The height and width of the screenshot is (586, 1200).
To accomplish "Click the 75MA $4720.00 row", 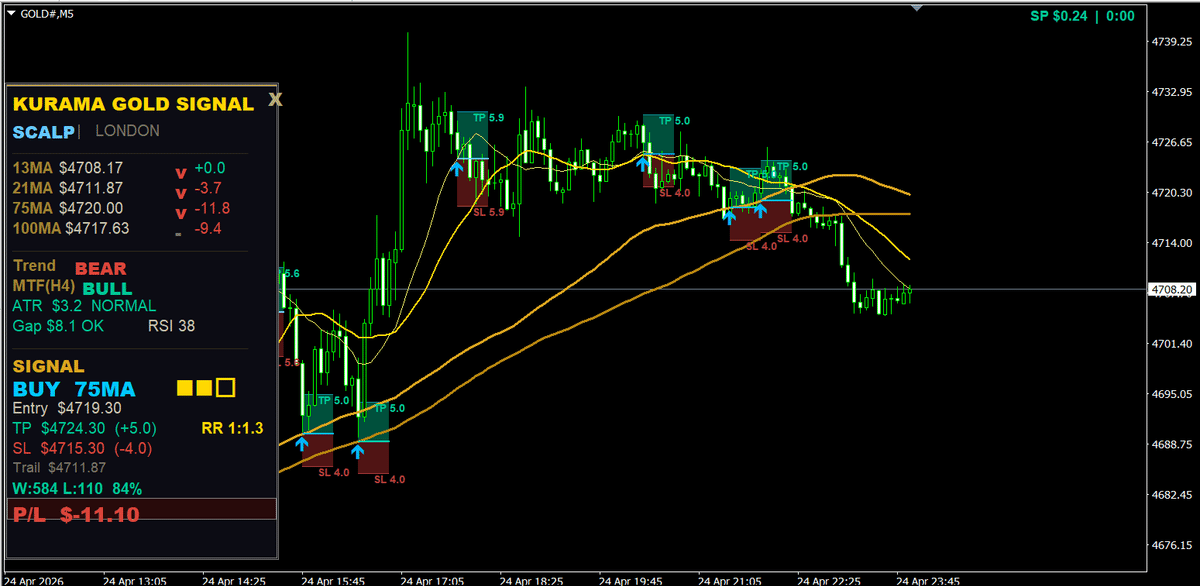I will (68, 208).
